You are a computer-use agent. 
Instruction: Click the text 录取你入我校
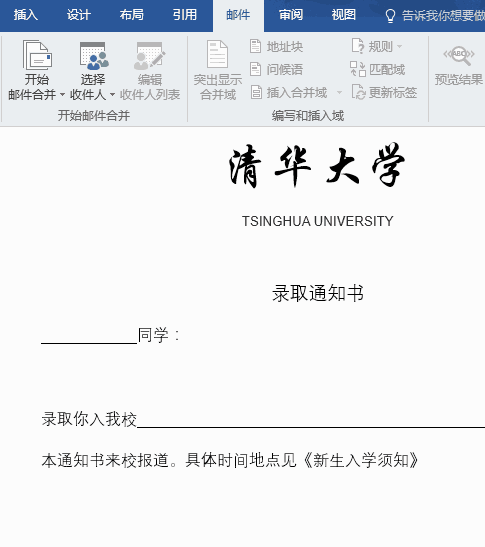tap(89, 419)
